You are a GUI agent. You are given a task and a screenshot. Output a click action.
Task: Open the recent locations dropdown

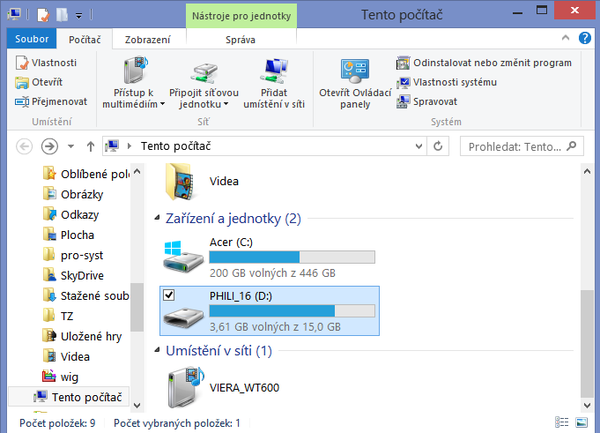(x=71, y=146)
